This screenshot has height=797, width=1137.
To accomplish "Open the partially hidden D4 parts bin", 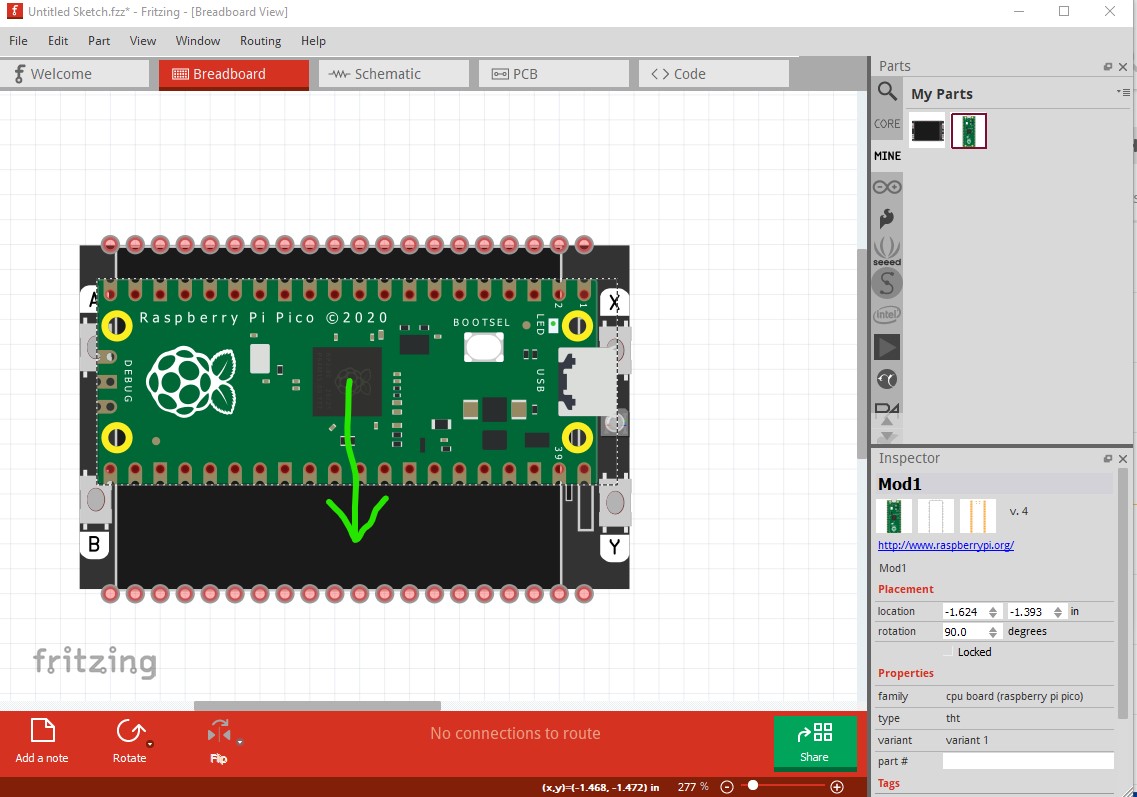I will point(887,408).
